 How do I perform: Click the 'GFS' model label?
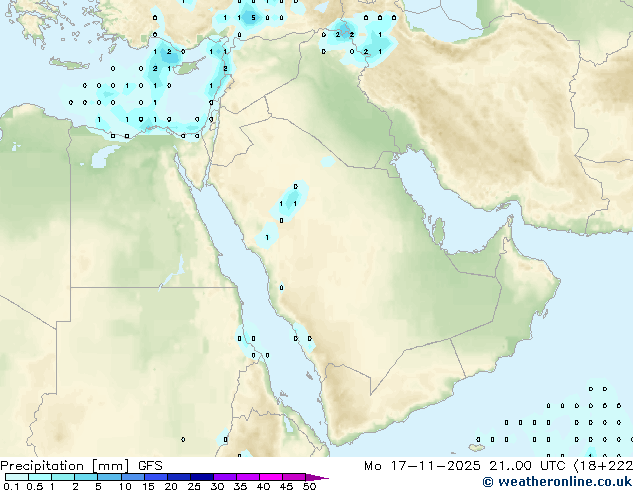point(150,466)
